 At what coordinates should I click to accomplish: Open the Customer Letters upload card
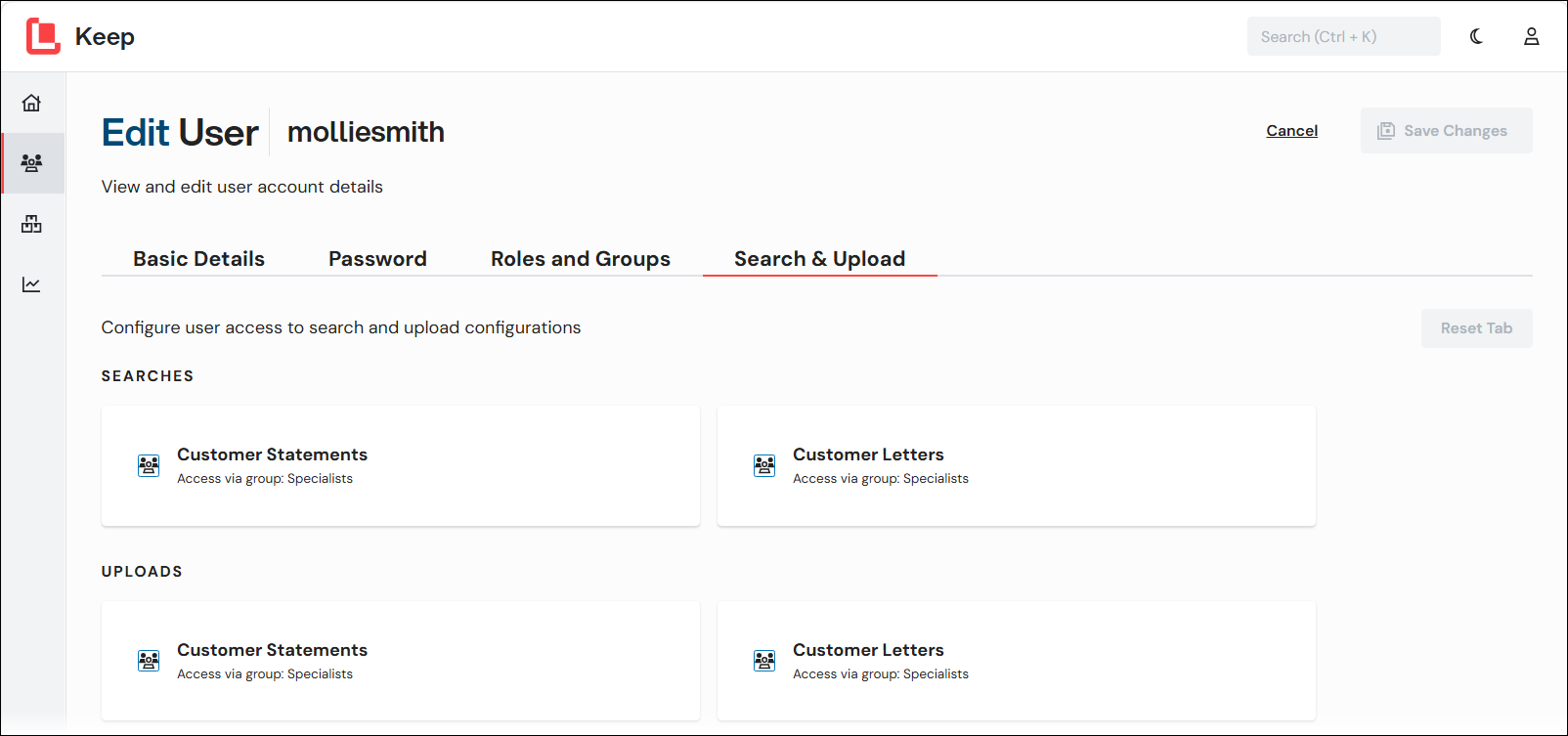[x=1017, y=662]
